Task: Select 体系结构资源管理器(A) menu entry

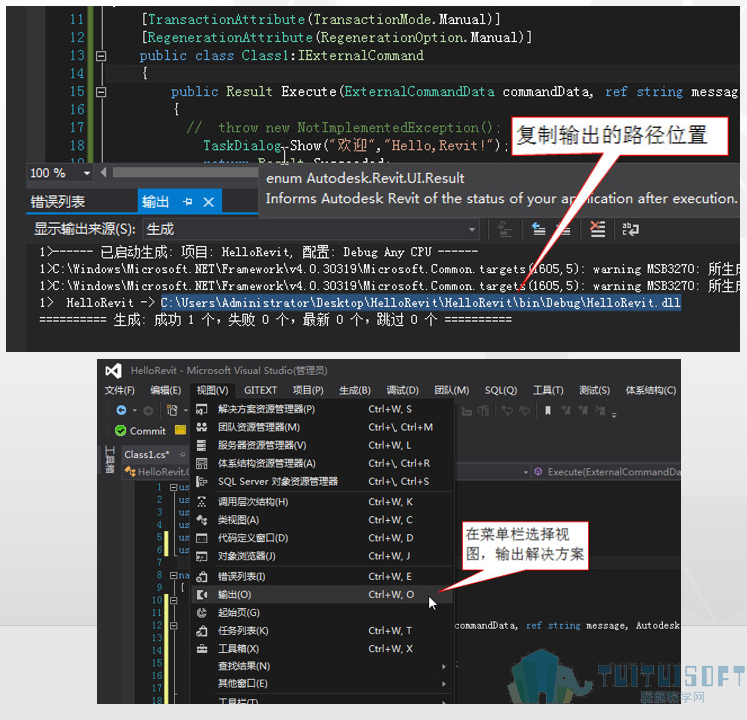Action: click(322, 463)
